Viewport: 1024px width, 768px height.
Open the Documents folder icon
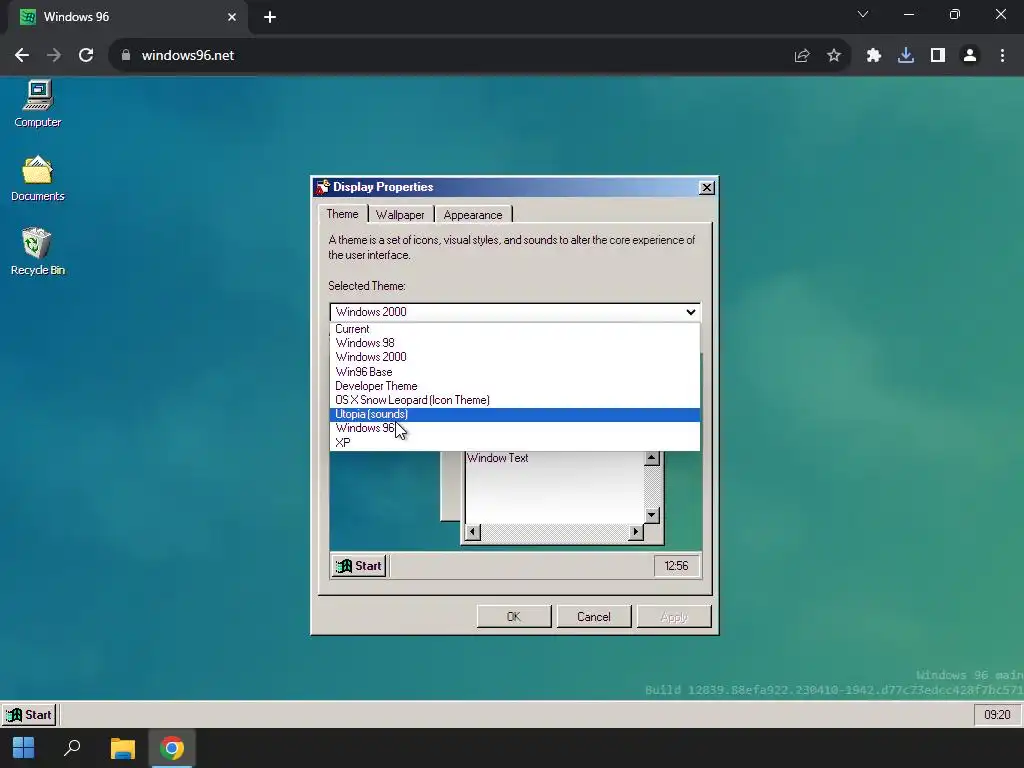pyautogui.click(x=37, y=178)
